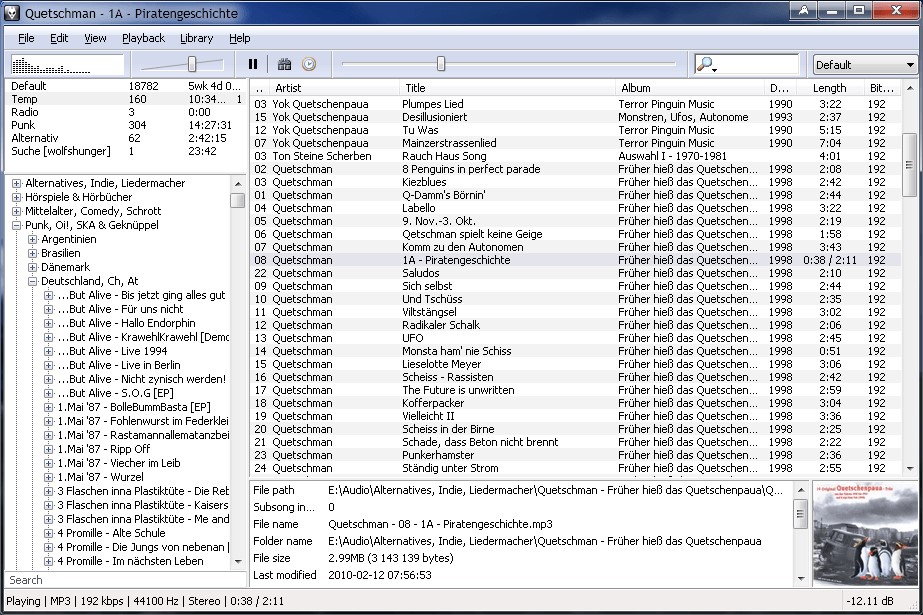The height and width of the screenshot is (615, 923).
Task: Open the Playback menu
Action: coord(142,38)
